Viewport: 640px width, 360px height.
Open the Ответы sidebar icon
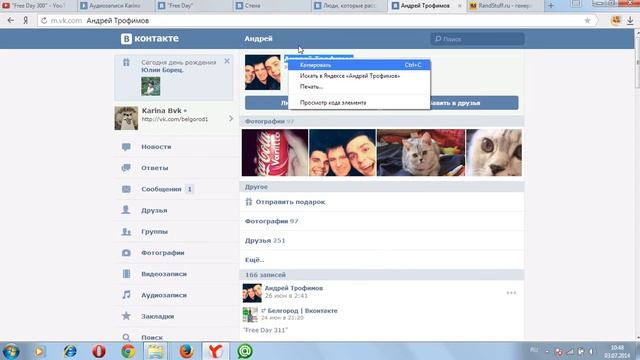tap(126, 168)
